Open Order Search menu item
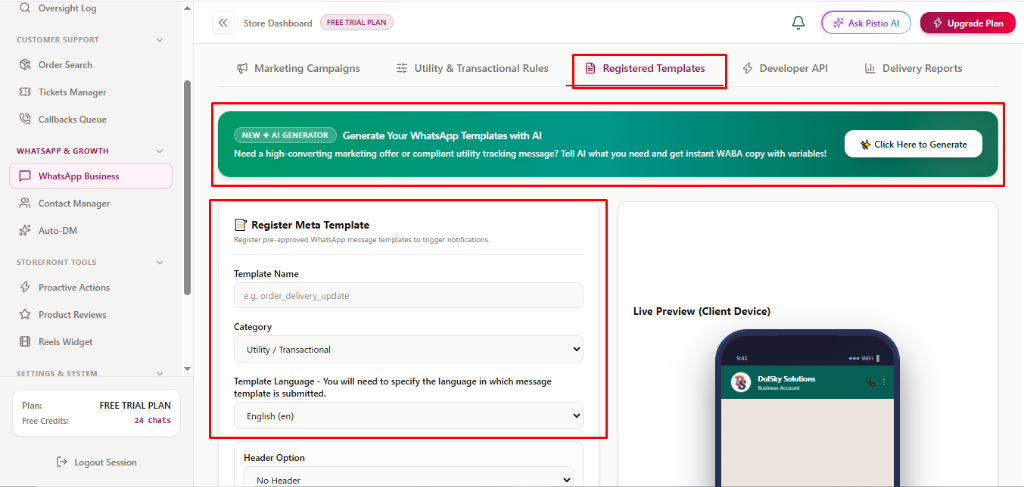Viewport: 1024px width, 487px height. (x=91, y=65)
